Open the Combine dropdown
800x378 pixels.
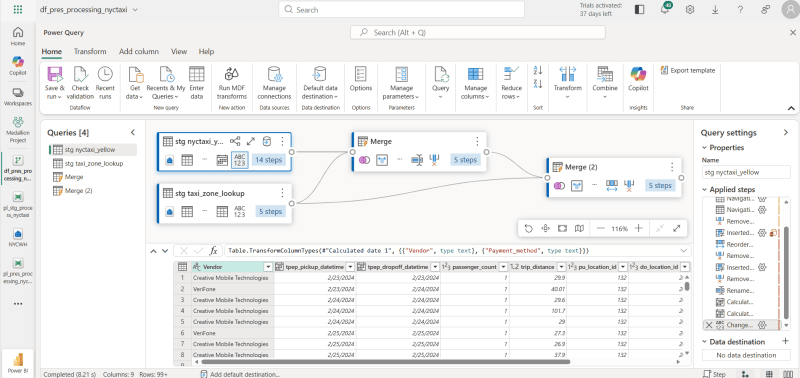pos(605,83)
